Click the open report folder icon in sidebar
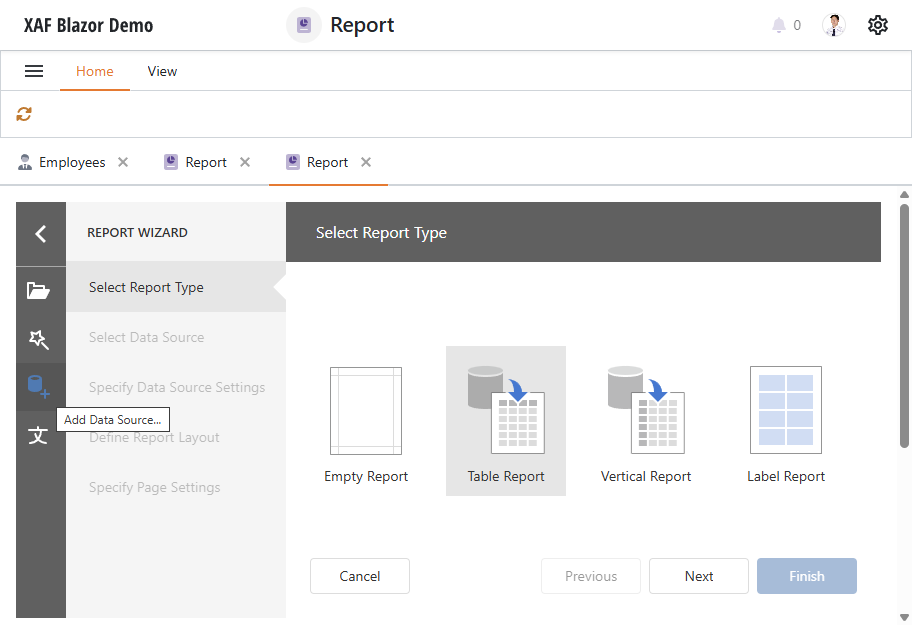The width and height of the screenshot is (912, 626). coord(40,290)
